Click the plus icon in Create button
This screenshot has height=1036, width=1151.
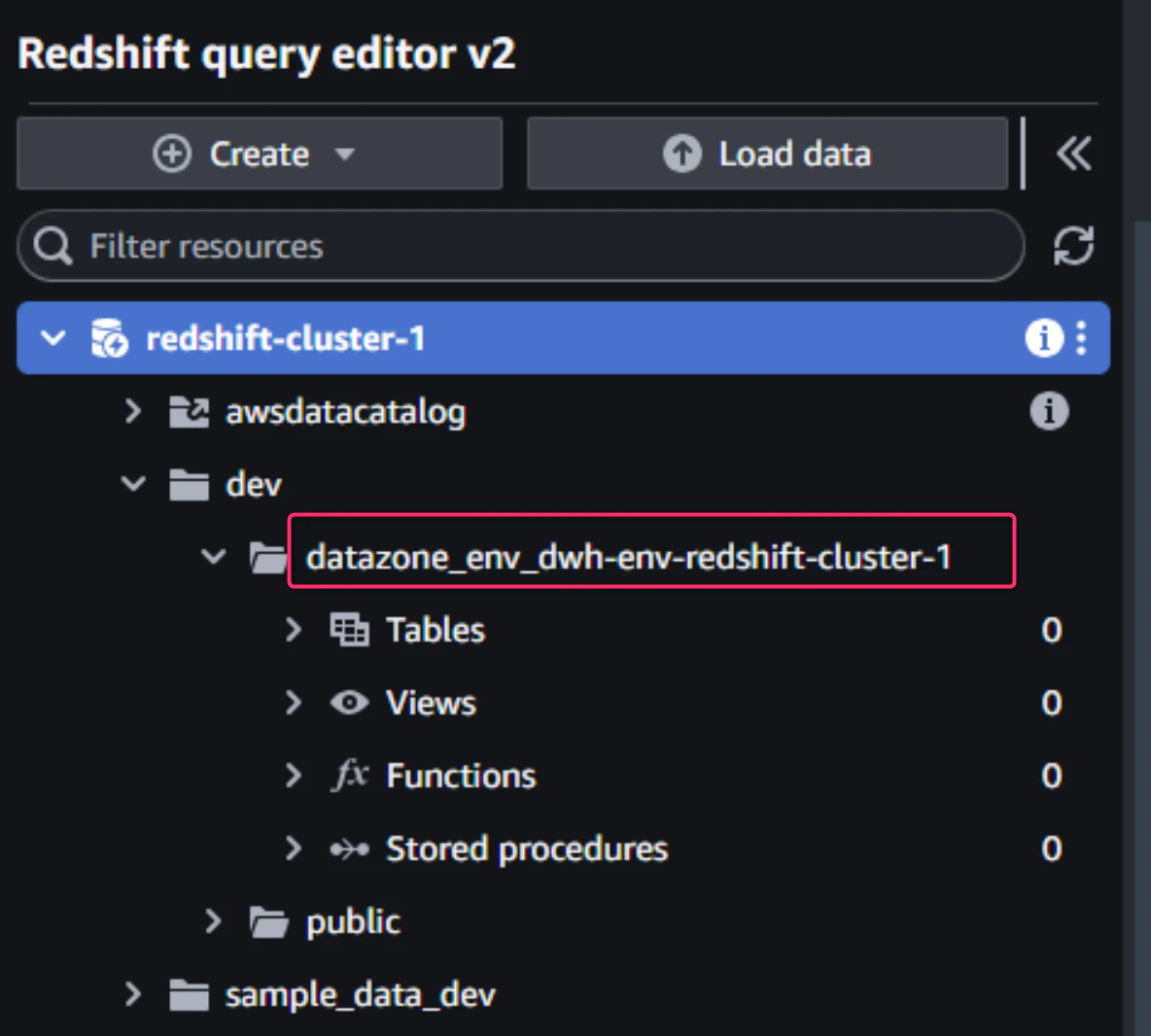click(x=171, y=154)
